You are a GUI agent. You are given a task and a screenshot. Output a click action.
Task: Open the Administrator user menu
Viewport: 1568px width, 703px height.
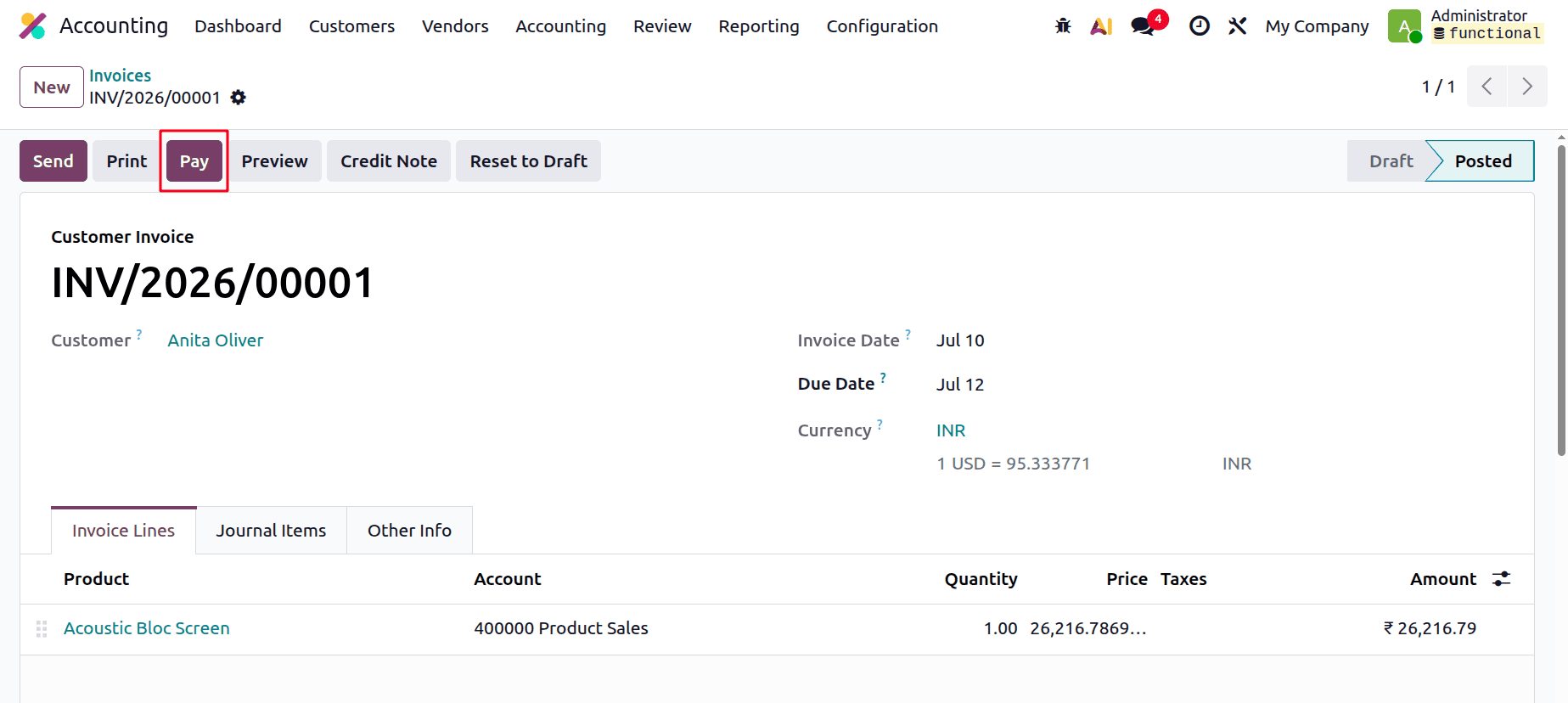[1467, 26]
